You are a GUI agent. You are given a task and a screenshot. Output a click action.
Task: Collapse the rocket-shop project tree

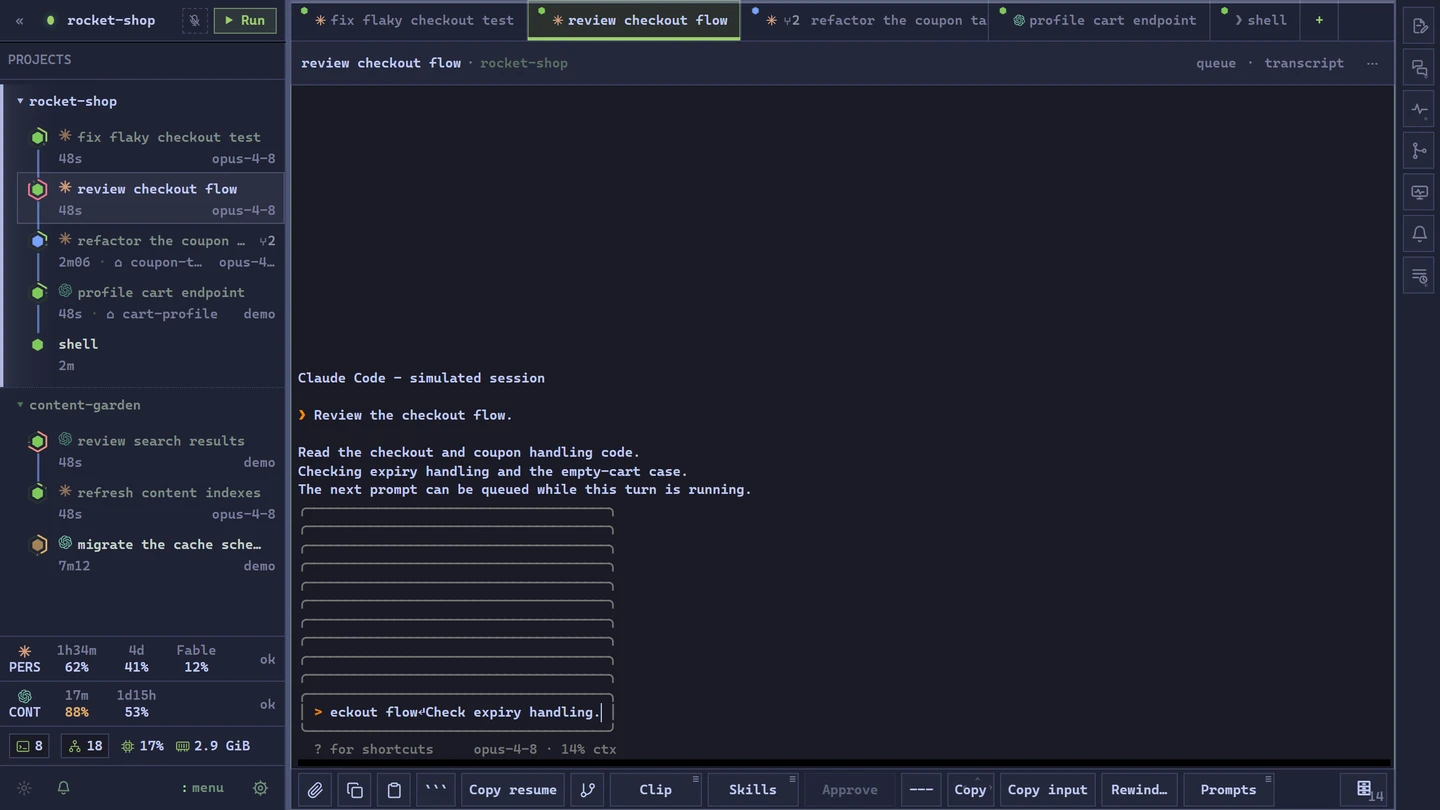[x=20, y=101]
